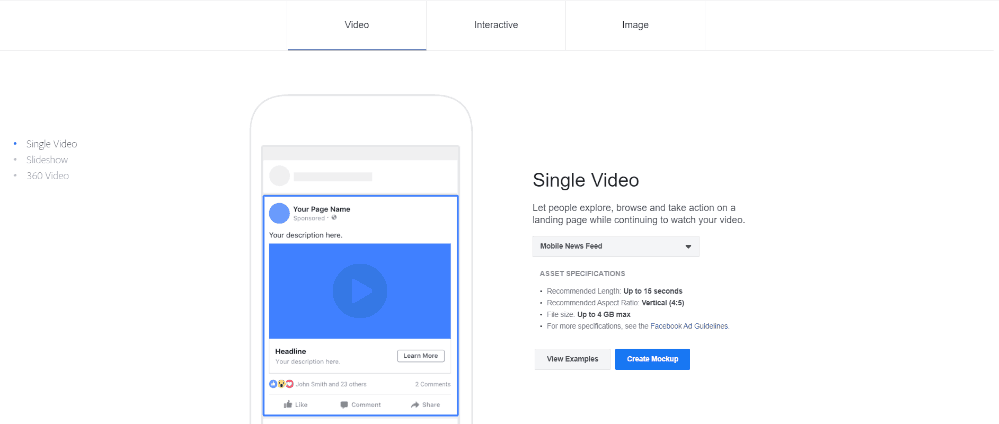
Task: Switch to the Video tab
Action: coord(357,25)
